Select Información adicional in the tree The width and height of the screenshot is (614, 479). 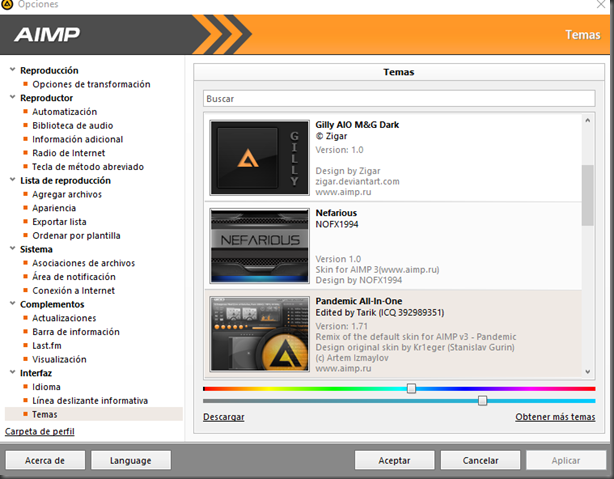click(x=78, y=139)
